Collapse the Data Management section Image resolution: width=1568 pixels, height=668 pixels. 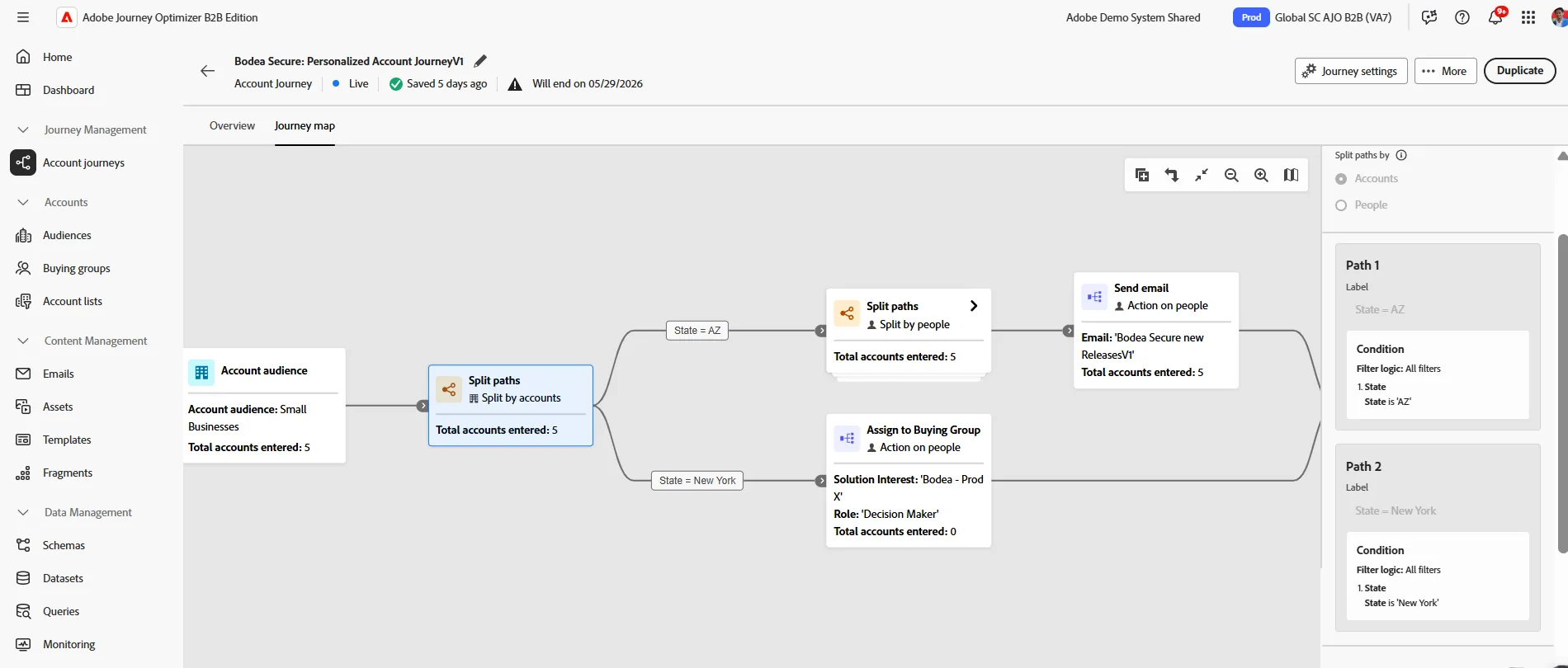(x=23, y=512)
